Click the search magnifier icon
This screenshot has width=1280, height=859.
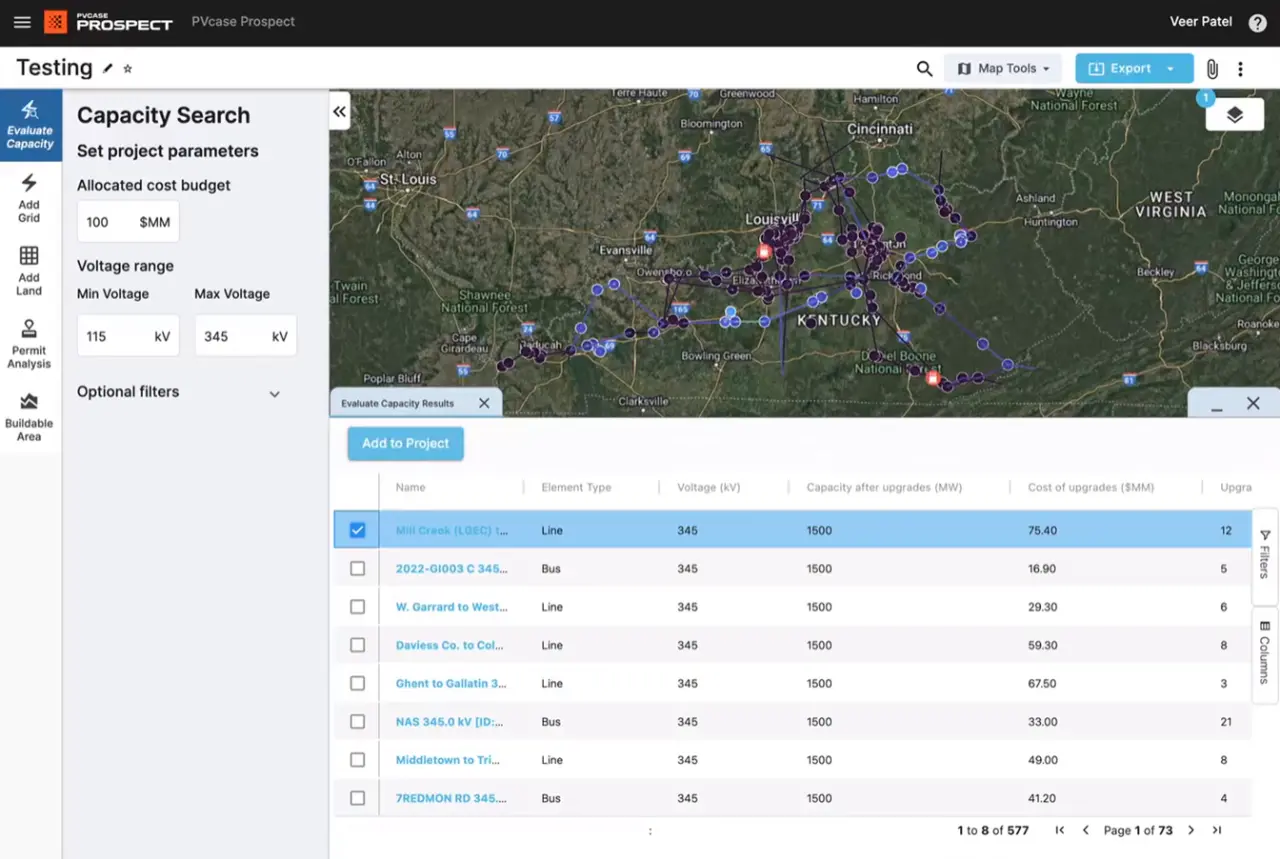pyautogui.click(x=924, y=69)
